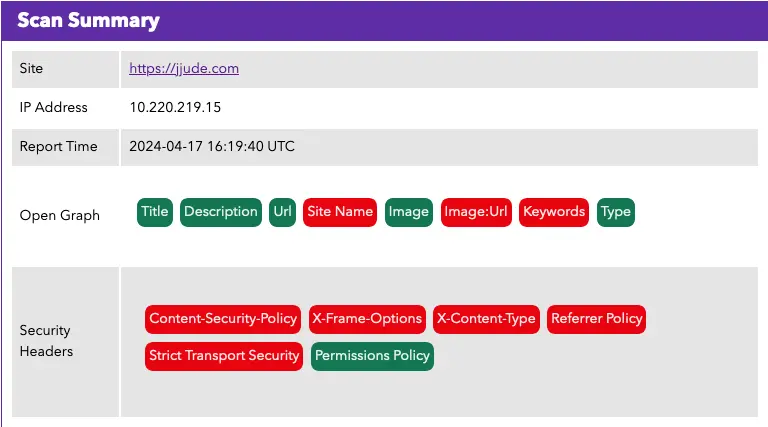Click the Content-Security-Policy header badge
This screenshot has width=768, height=427.
(x=223, y=319)
